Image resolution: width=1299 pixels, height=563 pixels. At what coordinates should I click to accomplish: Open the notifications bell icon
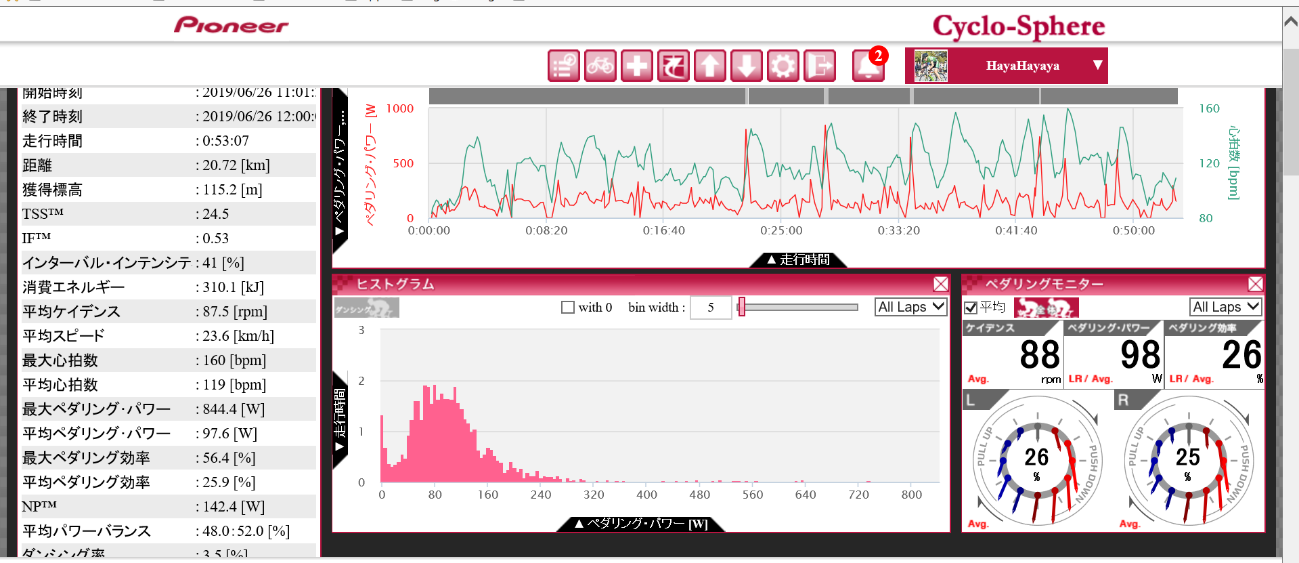tap(866, 66)
